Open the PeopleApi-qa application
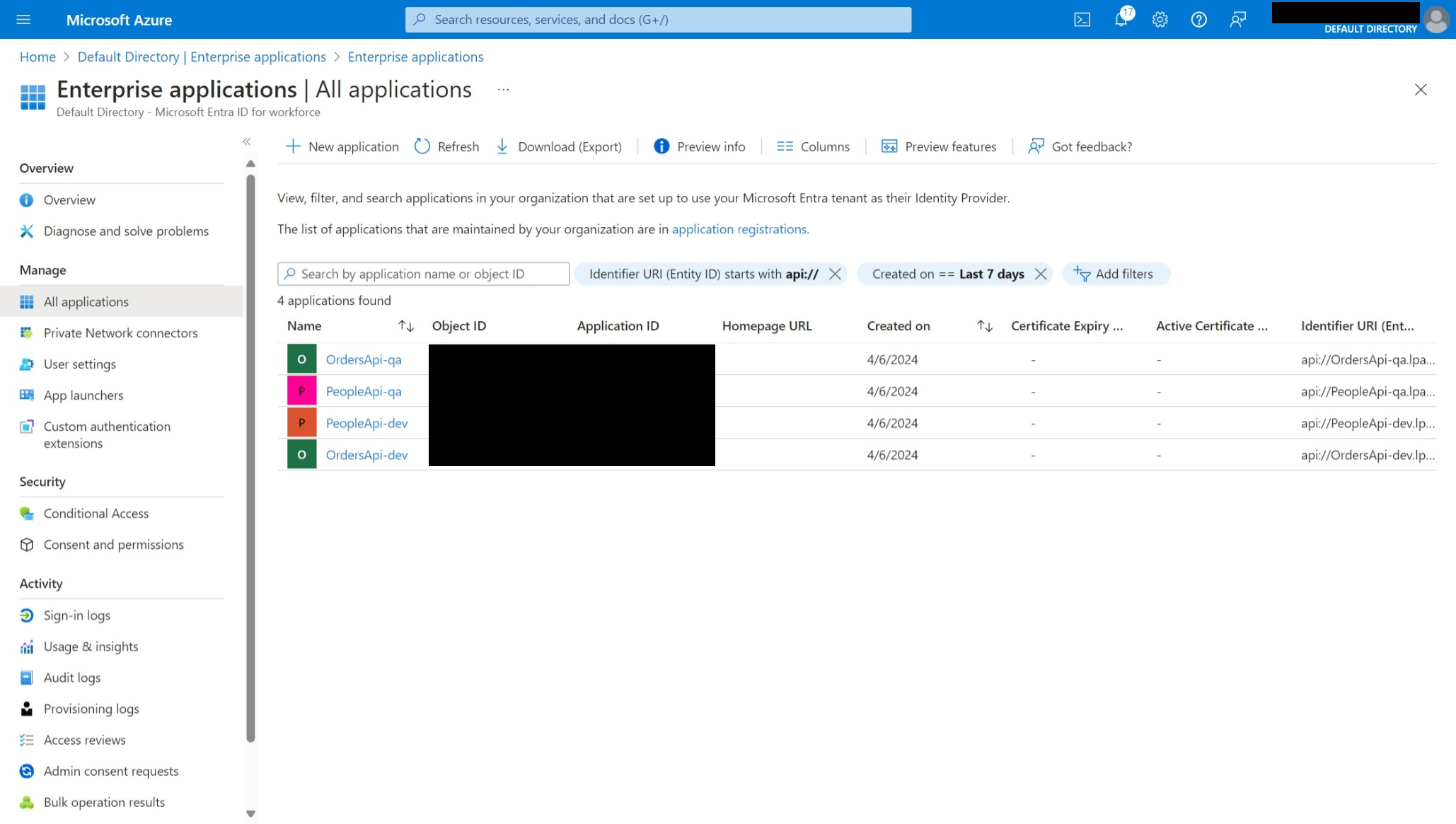 pyautogui.click(x=364, y=391)
